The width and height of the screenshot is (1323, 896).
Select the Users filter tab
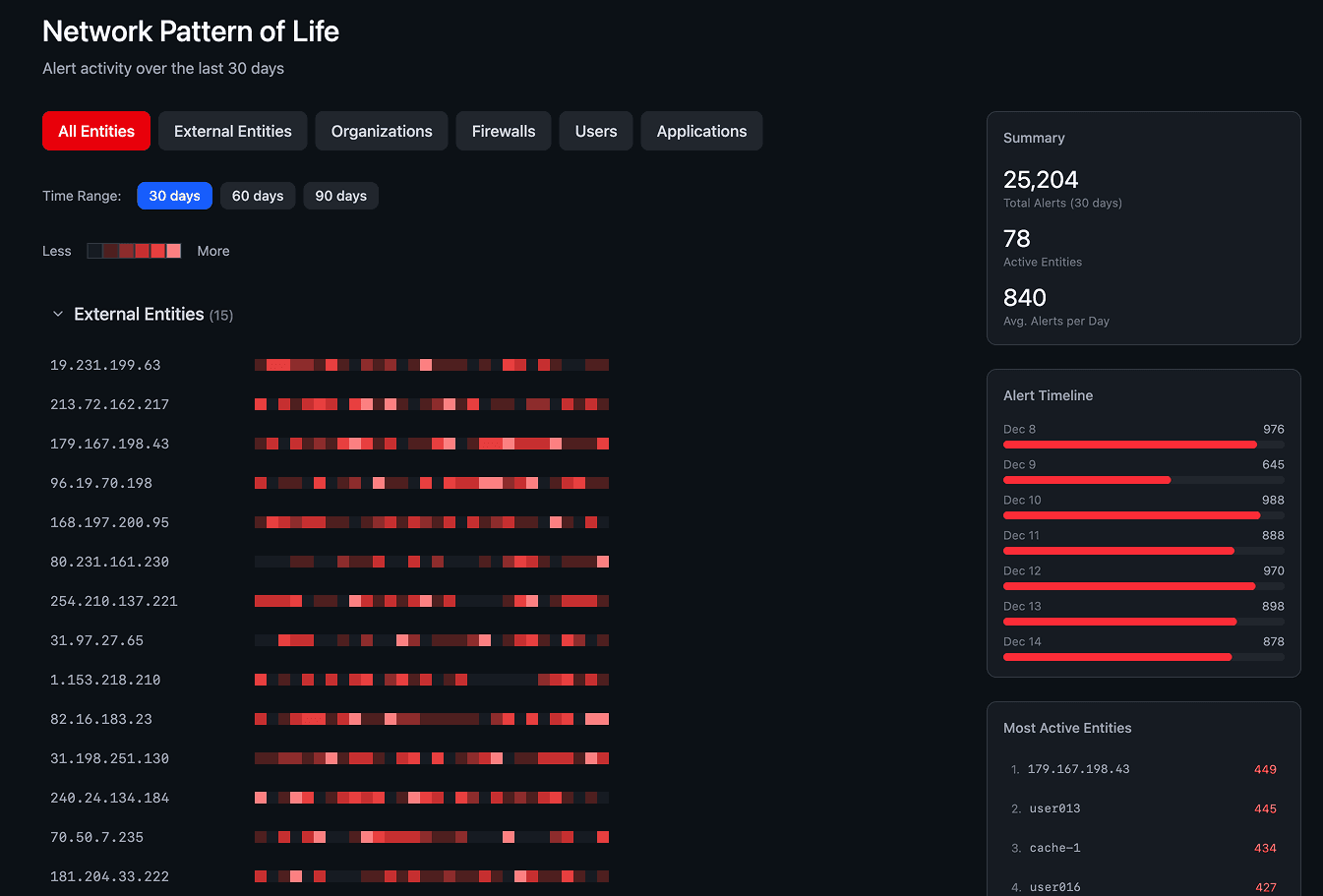(x=595, y=131)
